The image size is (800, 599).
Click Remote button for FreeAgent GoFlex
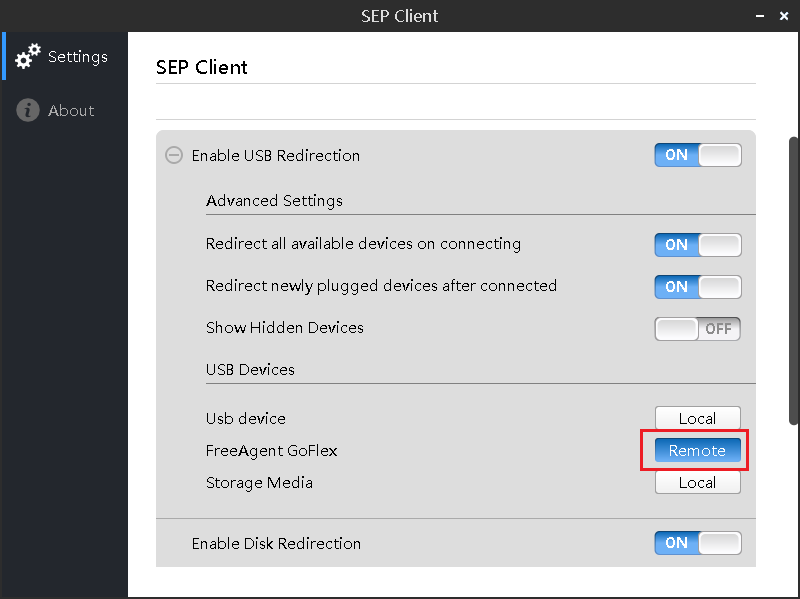coord(697,451)
